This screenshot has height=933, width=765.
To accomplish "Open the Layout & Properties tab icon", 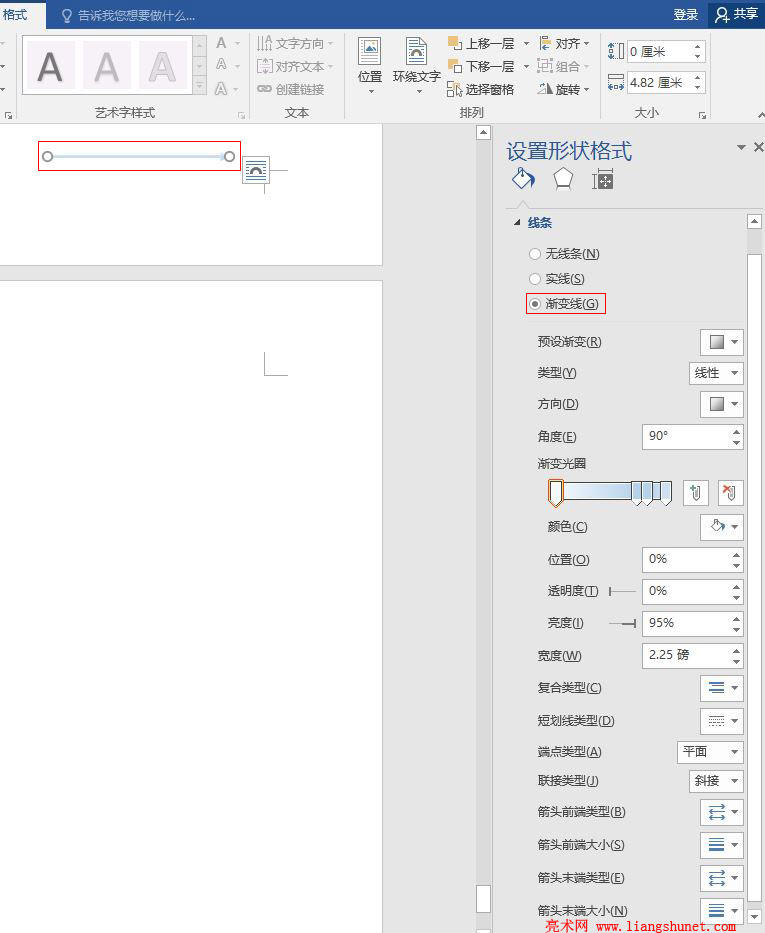I will click(x=603, y=179).
